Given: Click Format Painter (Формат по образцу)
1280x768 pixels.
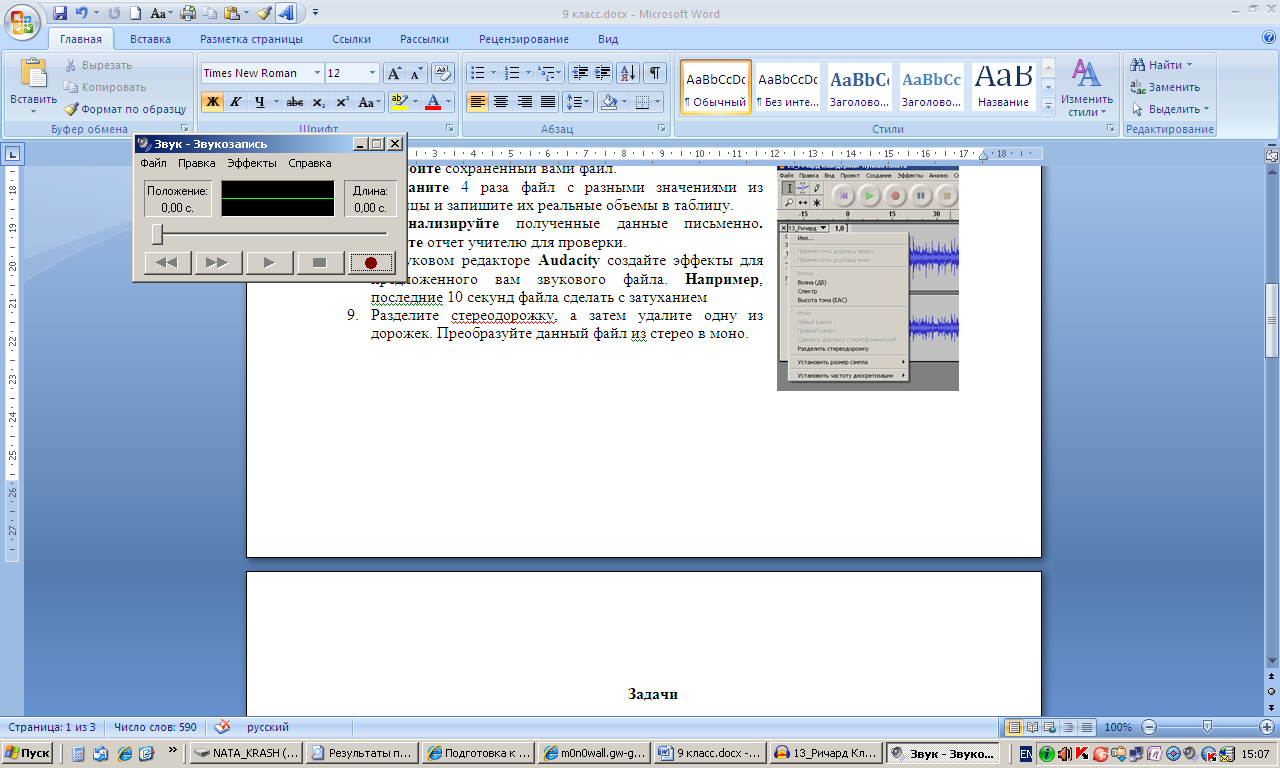Looking at the screenshot, I should point(125,109).
